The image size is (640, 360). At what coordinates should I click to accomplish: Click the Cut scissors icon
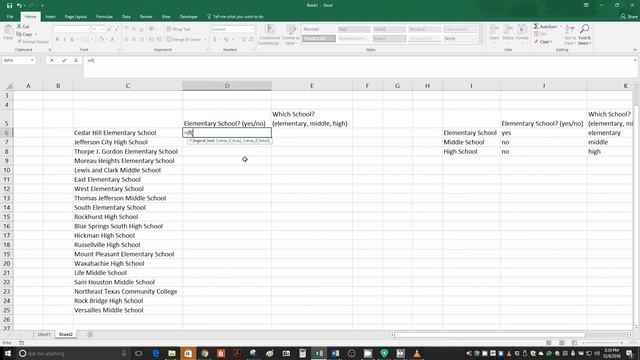pyautogui.click(x=20, y=27)
